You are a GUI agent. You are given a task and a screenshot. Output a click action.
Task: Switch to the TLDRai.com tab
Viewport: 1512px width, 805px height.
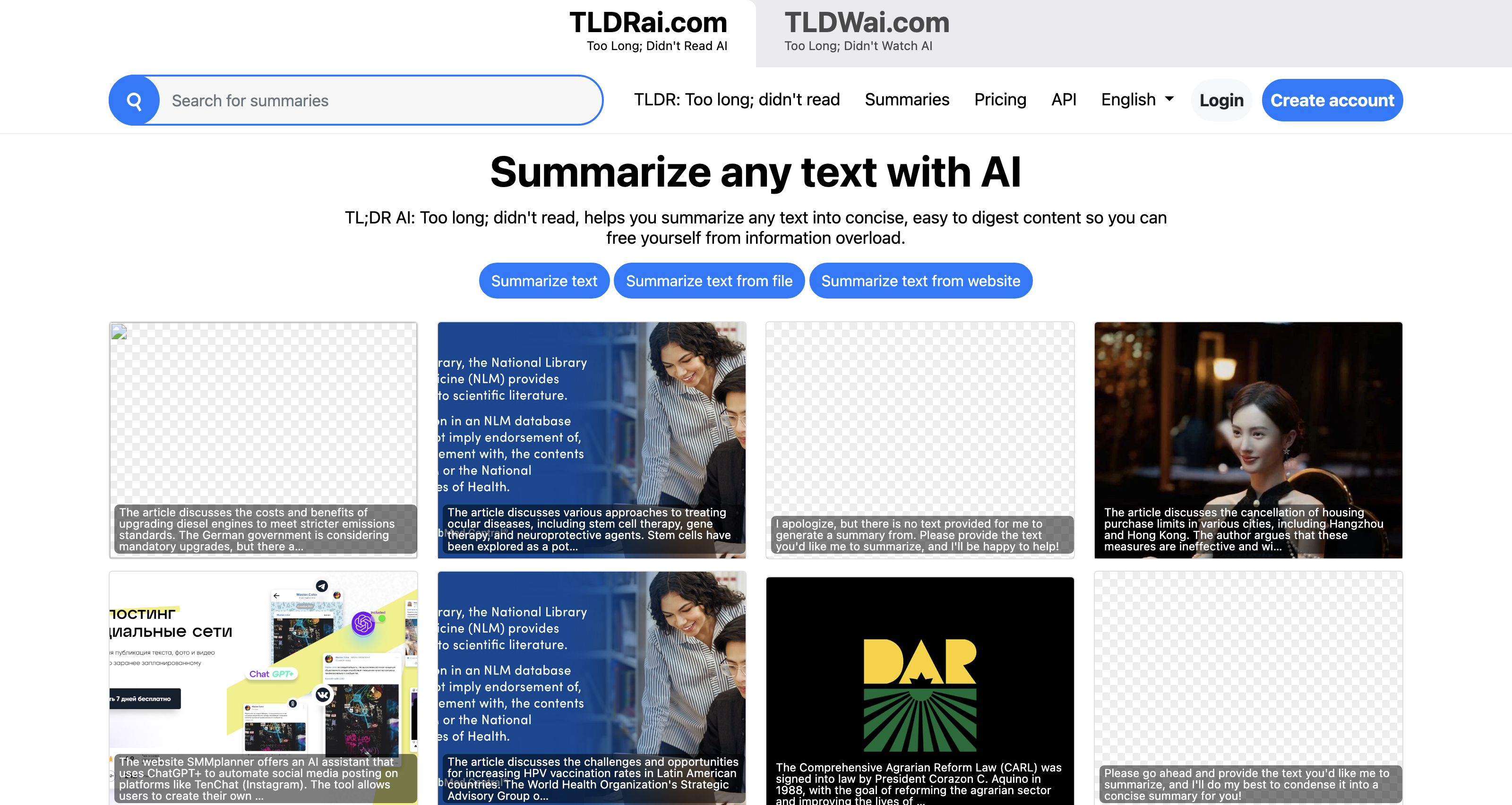click(x=648, y=31)
